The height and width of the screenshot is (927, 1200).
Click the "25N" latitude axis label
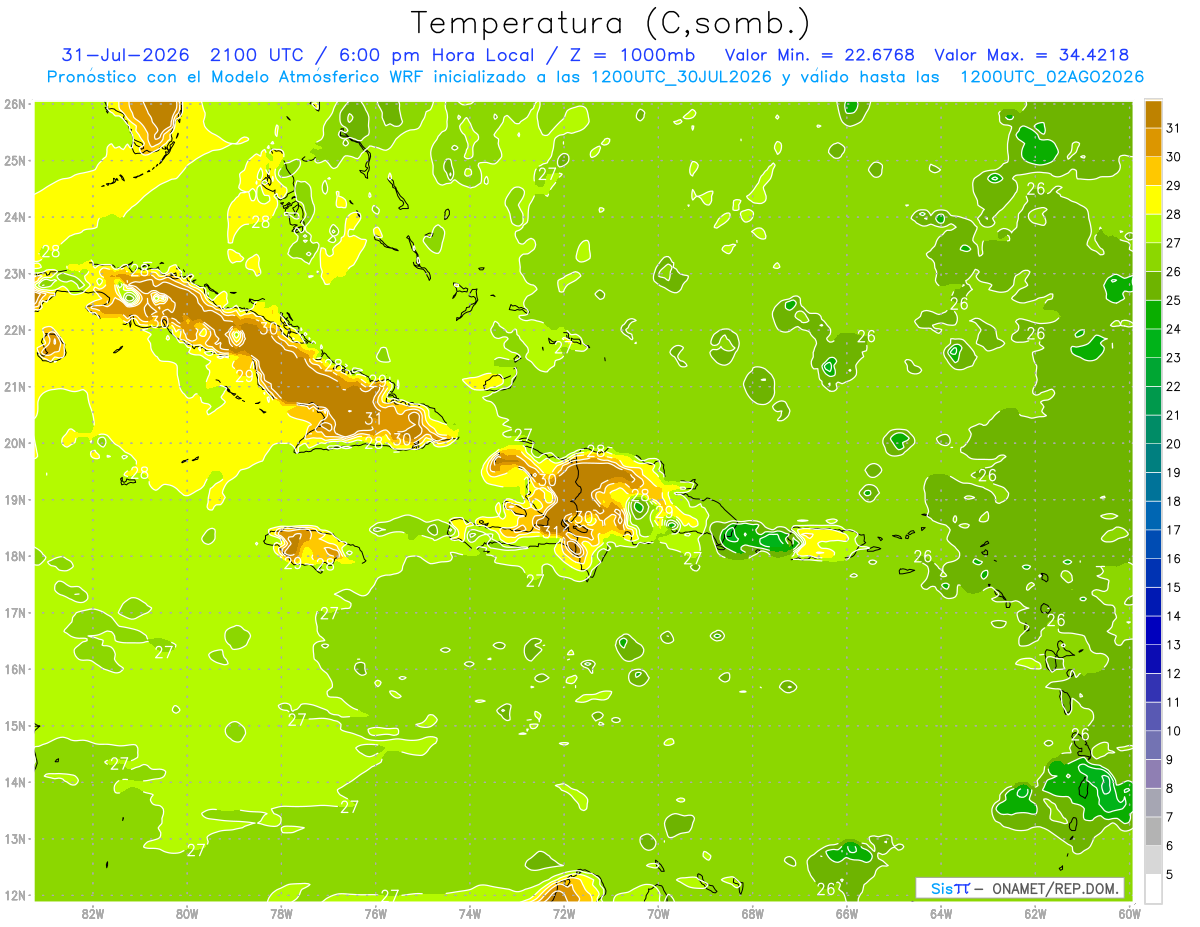point(14,160)
